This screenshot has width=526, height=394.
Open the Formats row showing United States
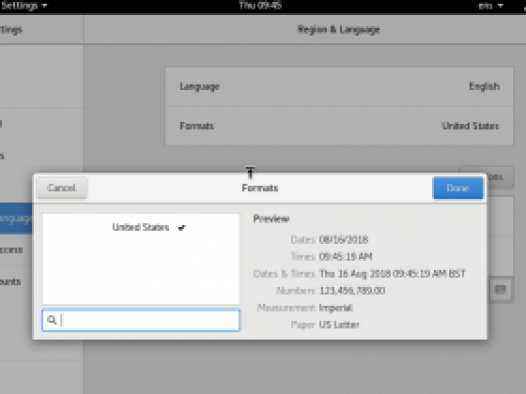pyautogui.click(x=339, y=126)
